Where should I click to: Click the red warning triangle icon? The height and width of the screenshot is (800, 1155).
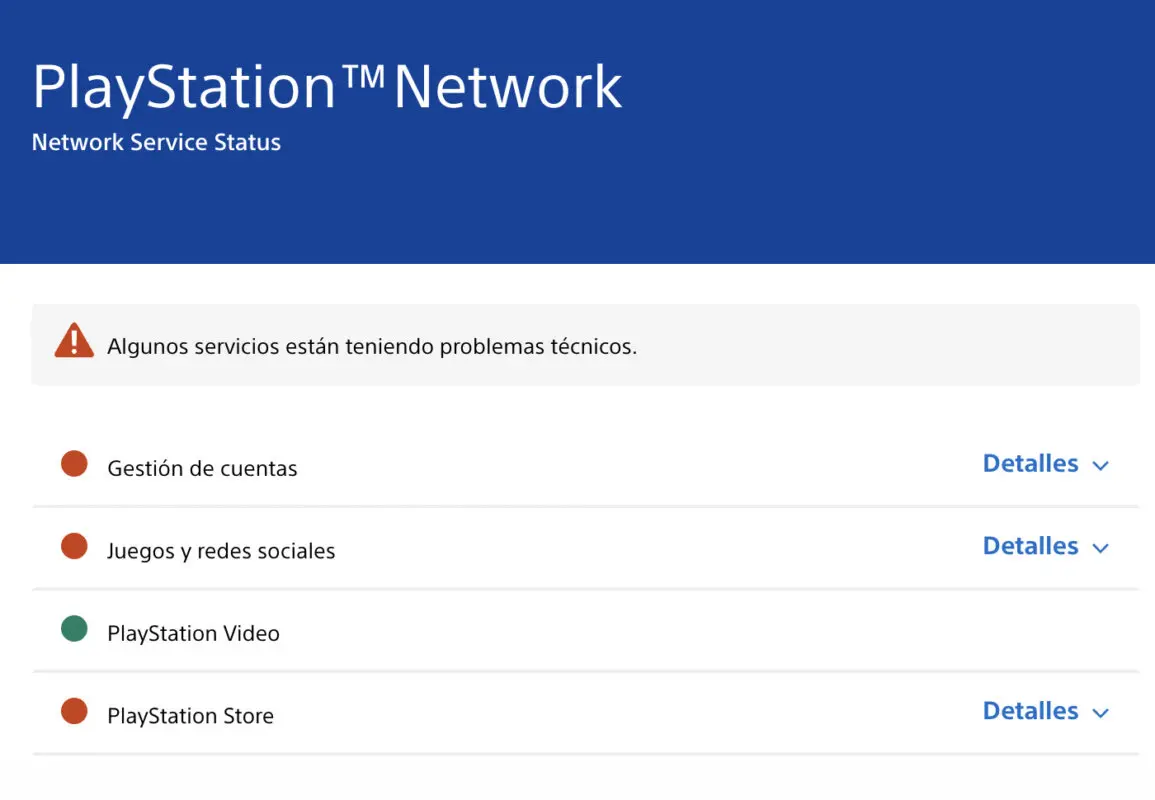click(74, 340)
